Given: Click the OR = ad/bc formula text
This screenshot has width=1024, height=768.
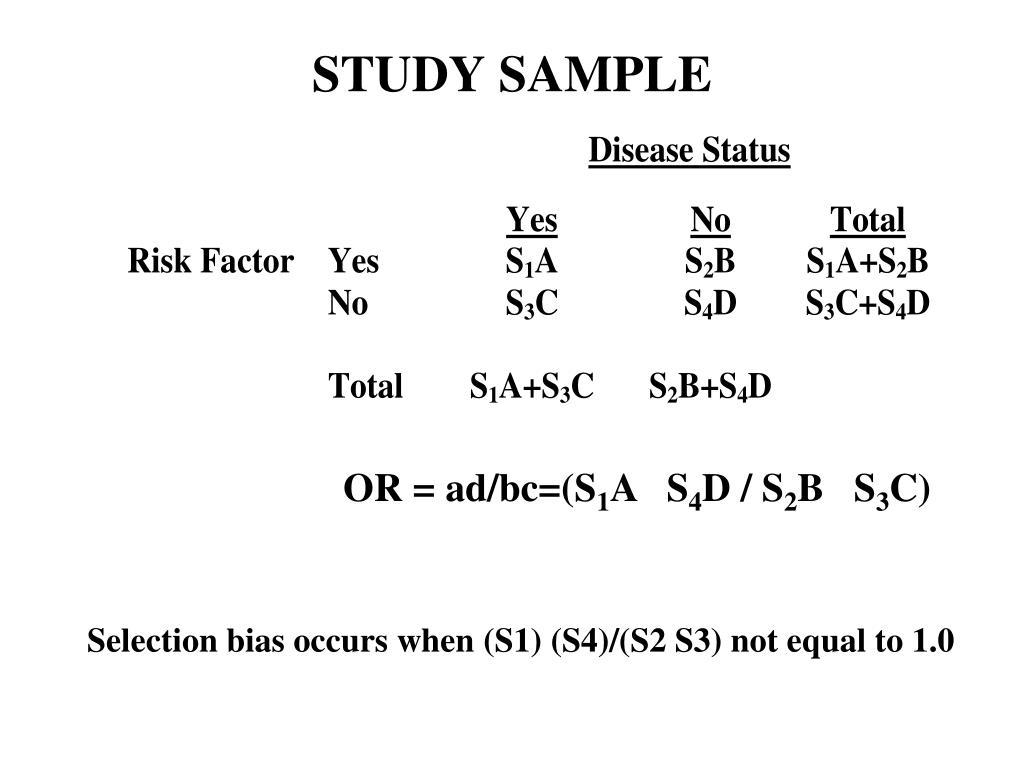Looking at the screenshot, I should tap(636, 490).
